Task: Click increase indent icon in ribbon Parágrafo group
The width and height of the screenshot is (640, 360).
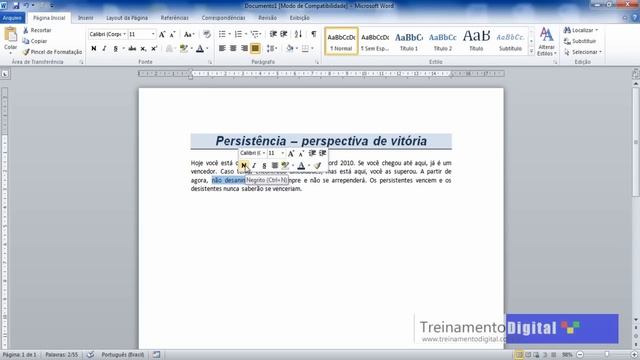Action: tap(284, 34)
